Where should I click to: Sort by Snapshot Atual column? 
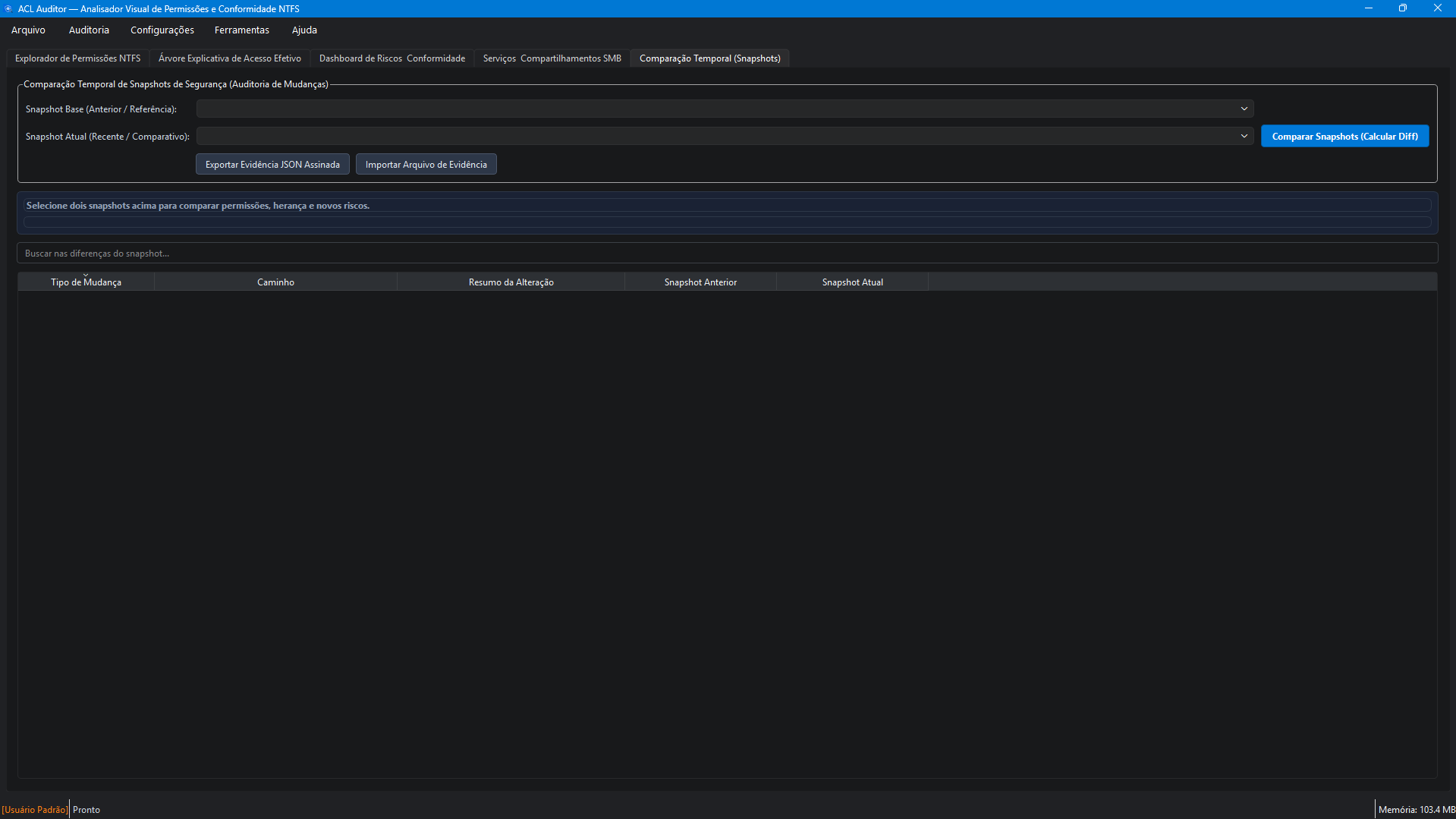pyautogui.click(x=852, y=282)
